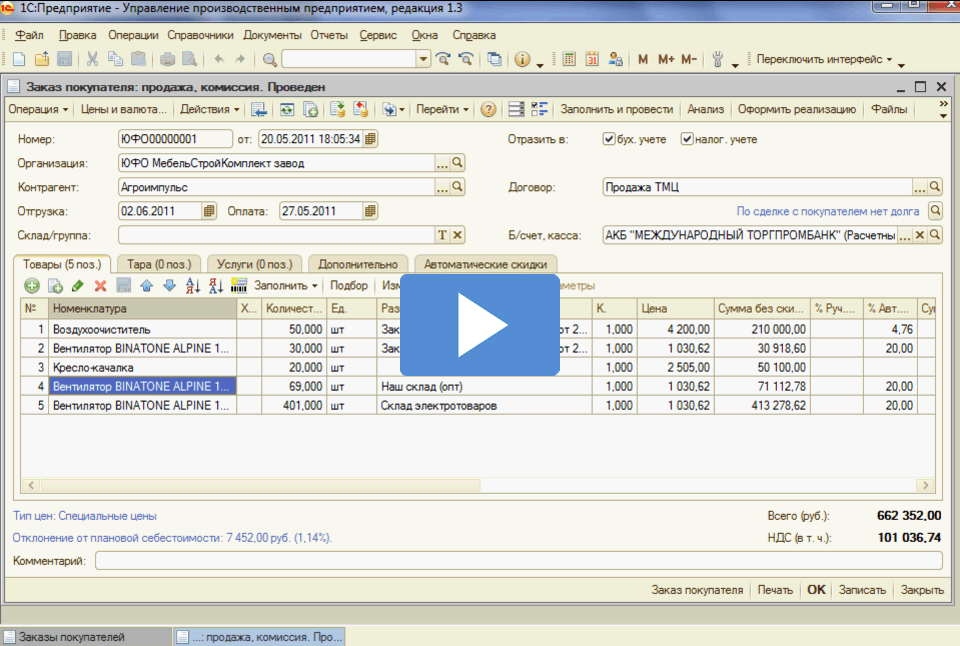Open selection list for Организация field
The width and height of the screenshot is (960, 646).
click(442, 163)
